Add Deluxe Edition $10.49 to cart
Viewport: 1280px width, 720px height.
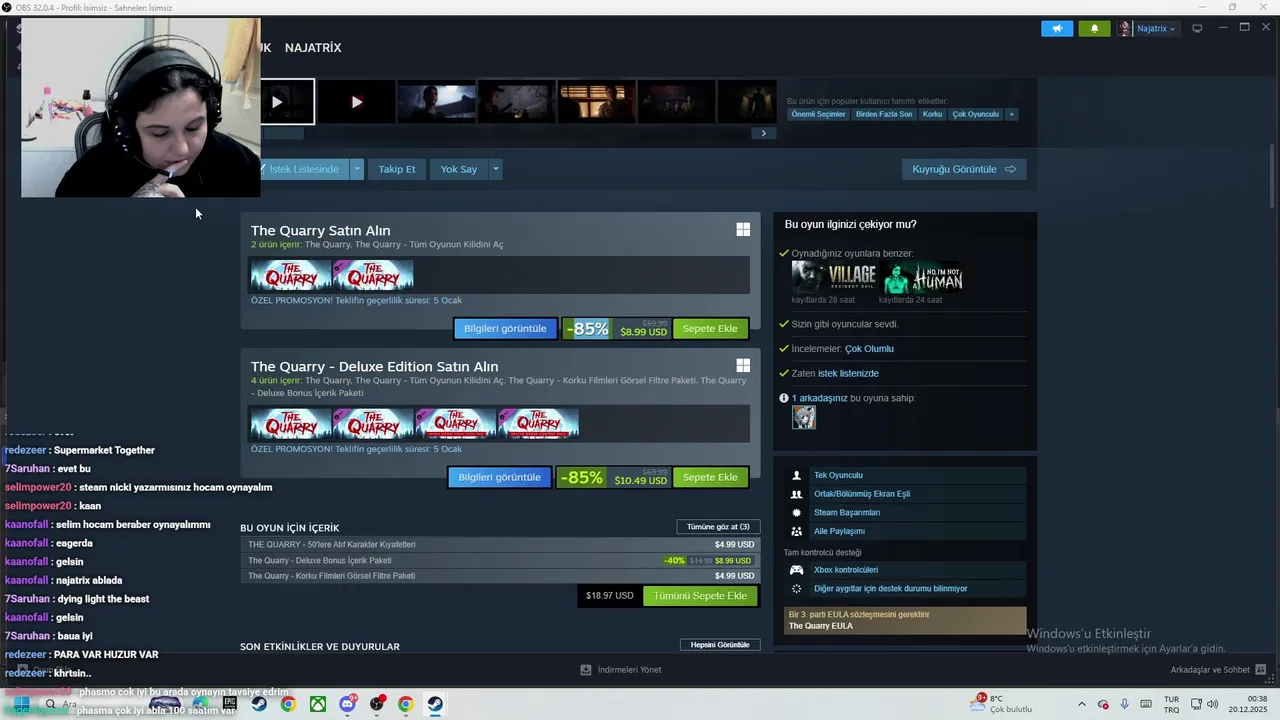coord(710,477)
